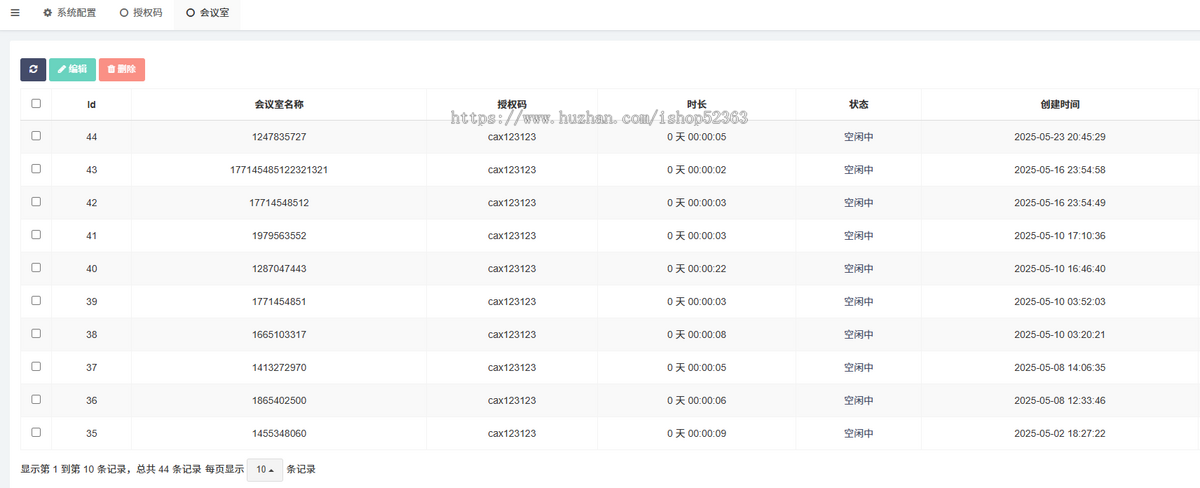Click duration 0 天 00:00:02
The width and height of the screenshot is (1200, 488).
697,170
